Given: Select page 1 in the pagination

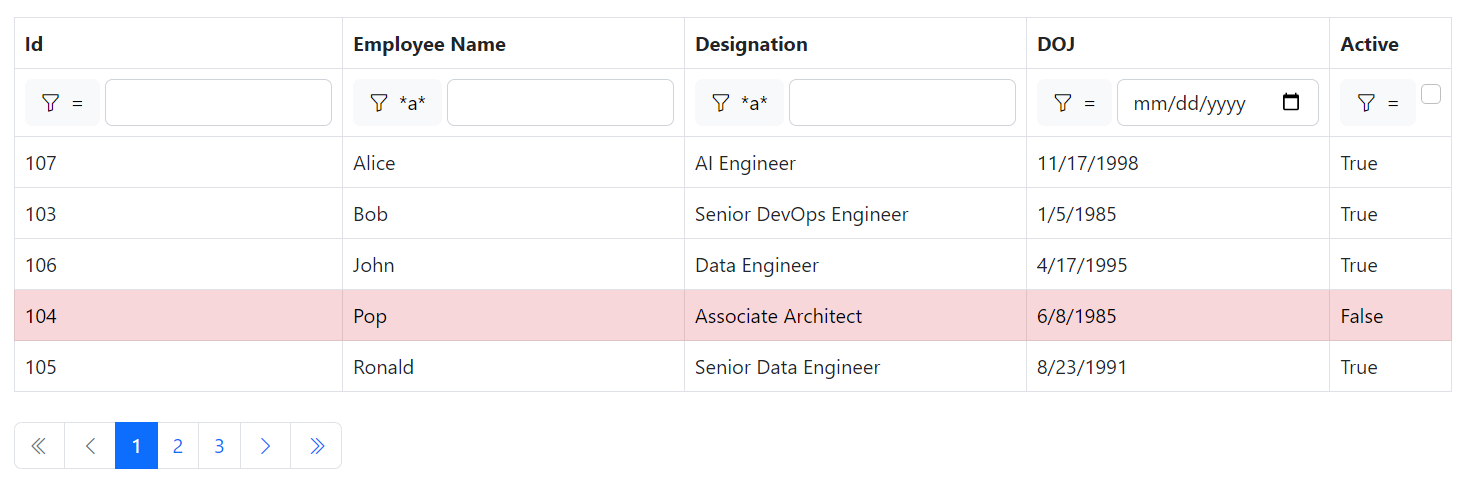Looking at the screenshot, I should click(137, 446).
